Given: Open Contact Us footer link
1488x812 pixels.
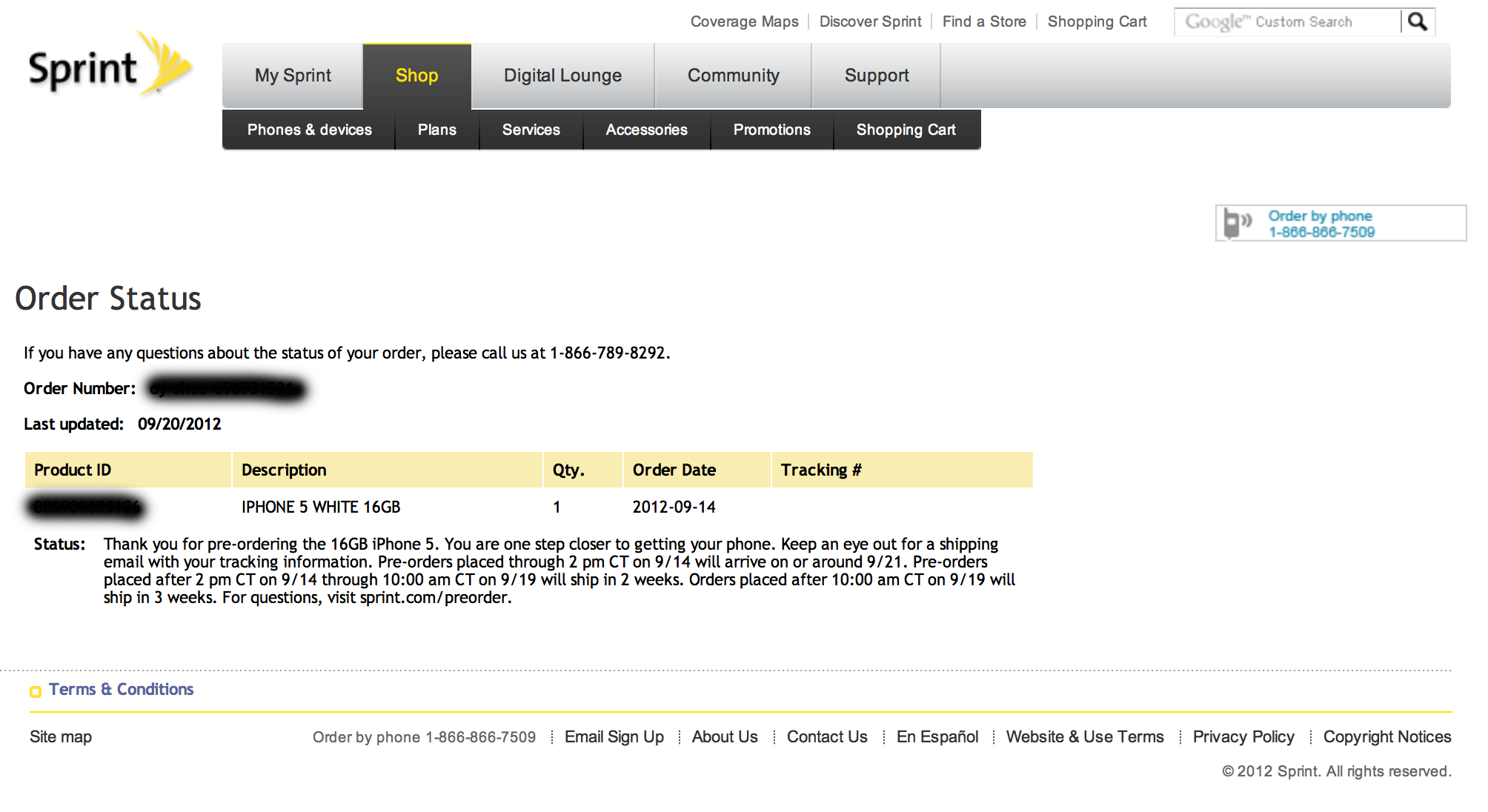Looking at the screenshot, I should click(827, 736).
